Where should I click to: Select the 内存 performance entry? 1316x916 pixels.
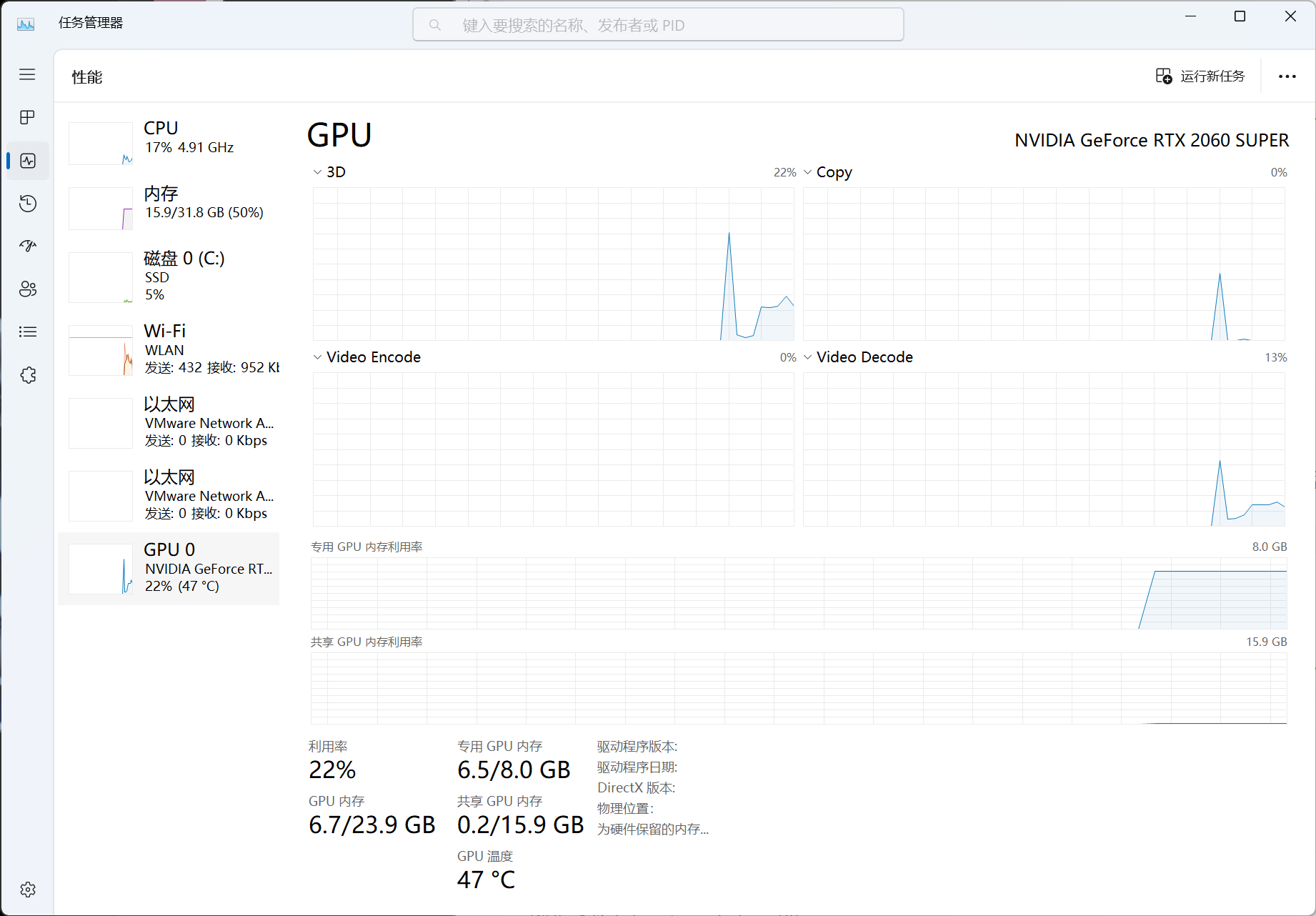[170, 208]
